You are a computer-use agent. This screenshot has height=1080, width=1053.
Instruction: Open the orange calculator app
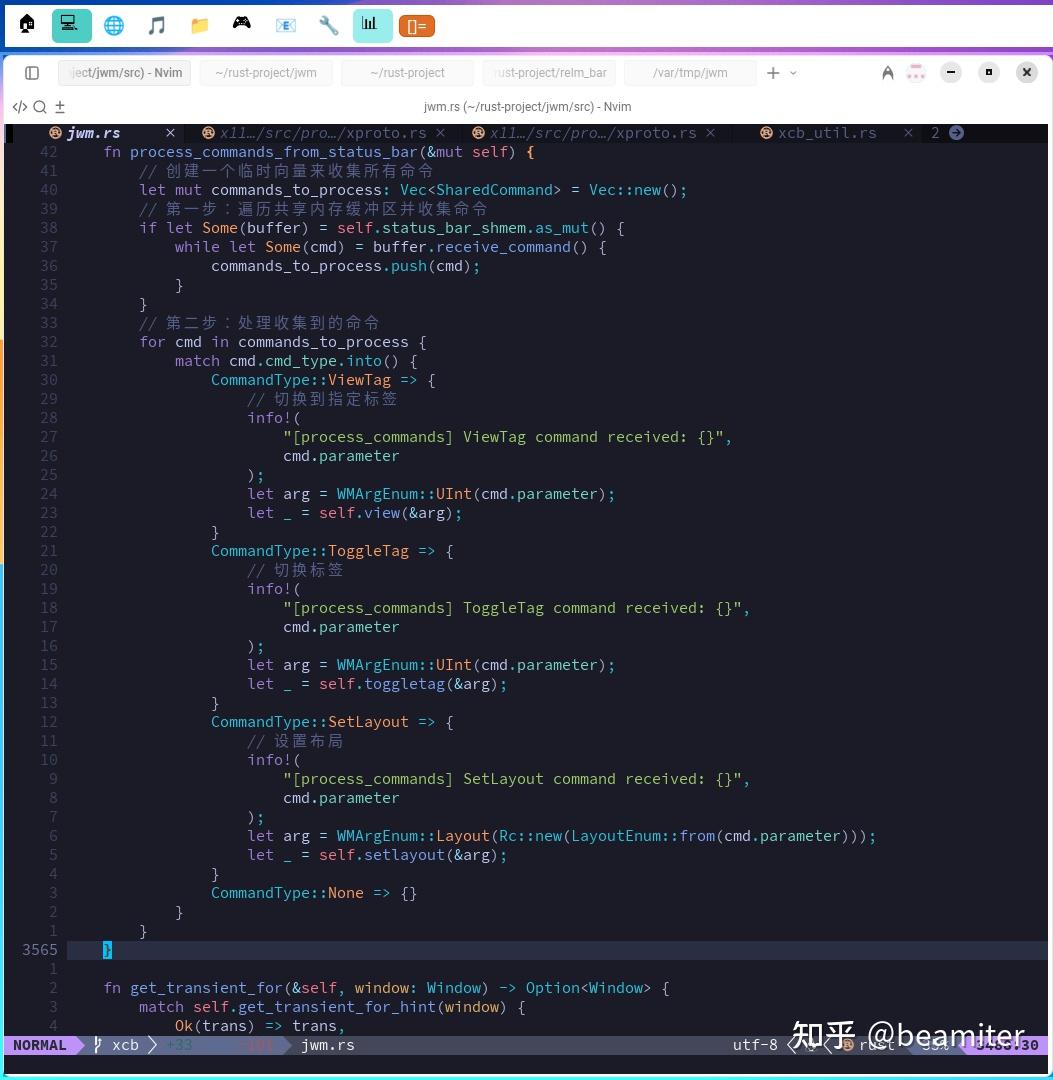point(416,25)
